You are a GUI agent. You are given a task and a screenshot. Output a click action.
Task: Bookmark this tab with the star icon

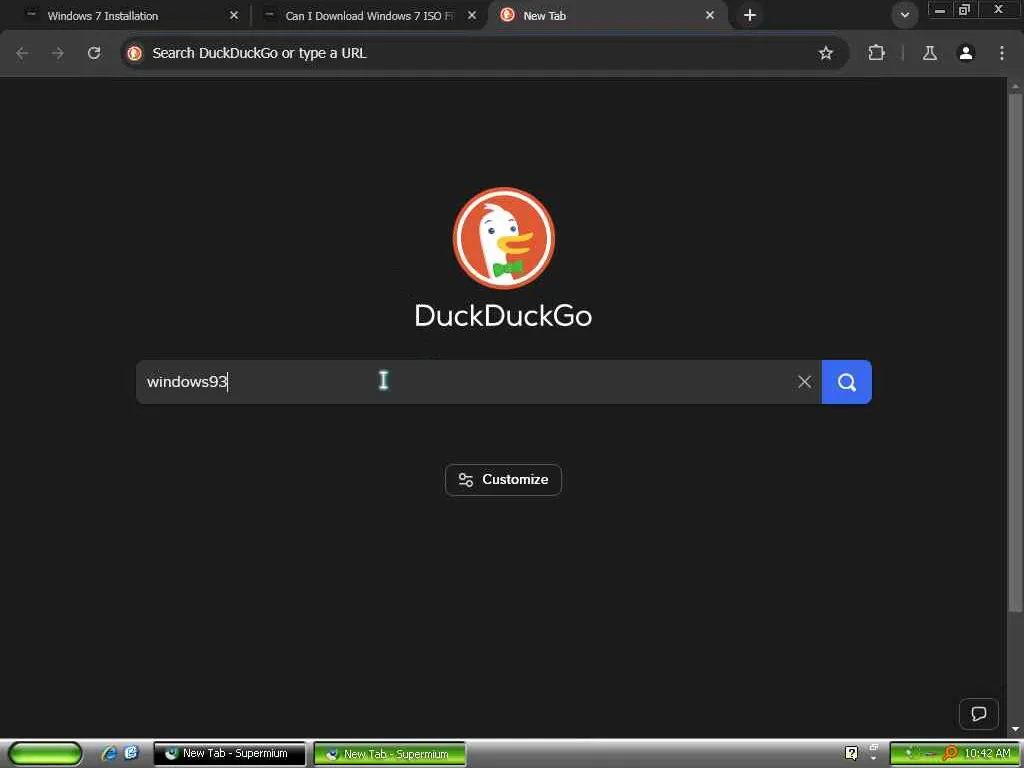825,54
